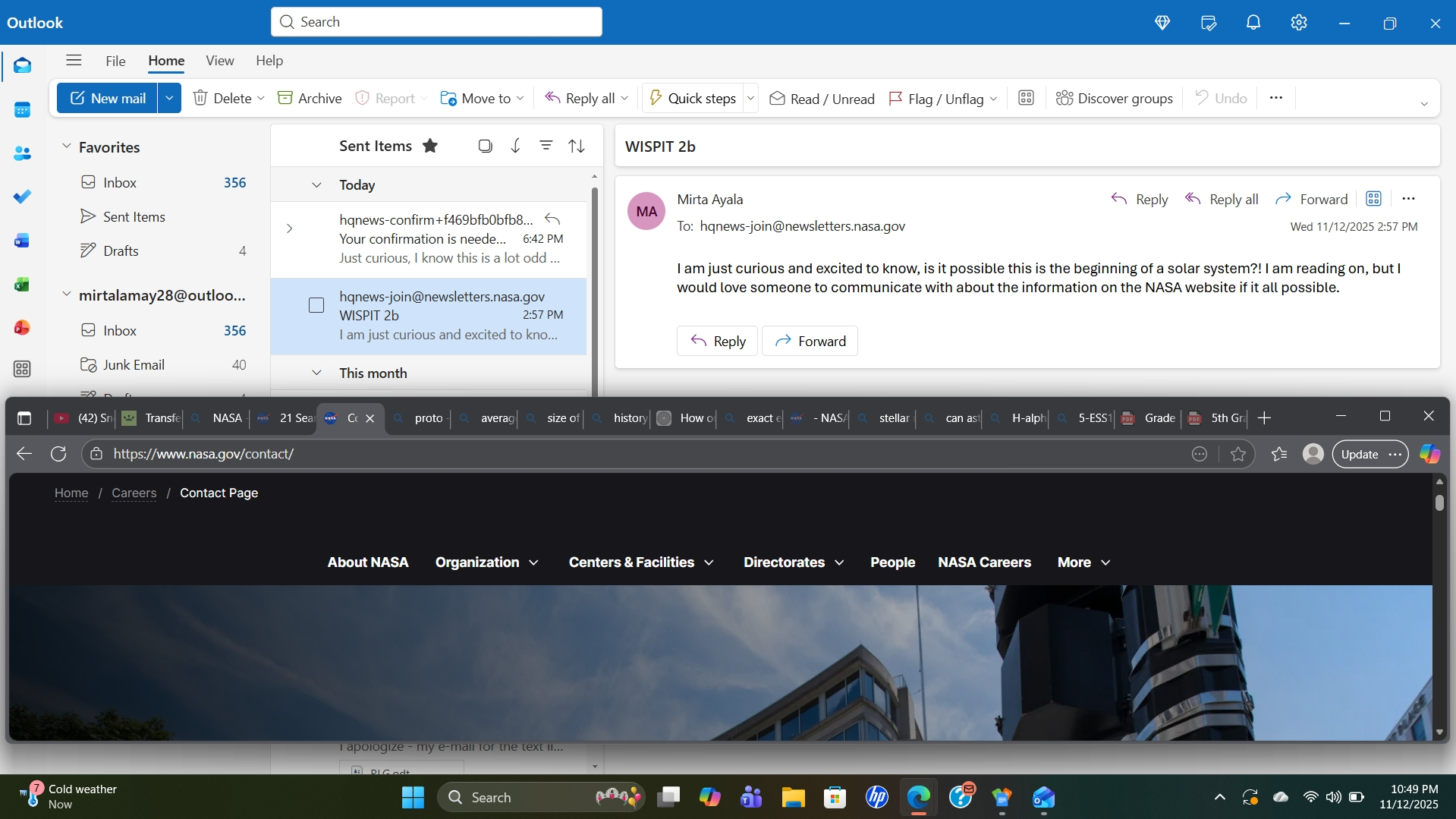Screen dimensions: 1456x819
Task: Launch Word from the Outlook sidebar
Action: pos(22,241)
